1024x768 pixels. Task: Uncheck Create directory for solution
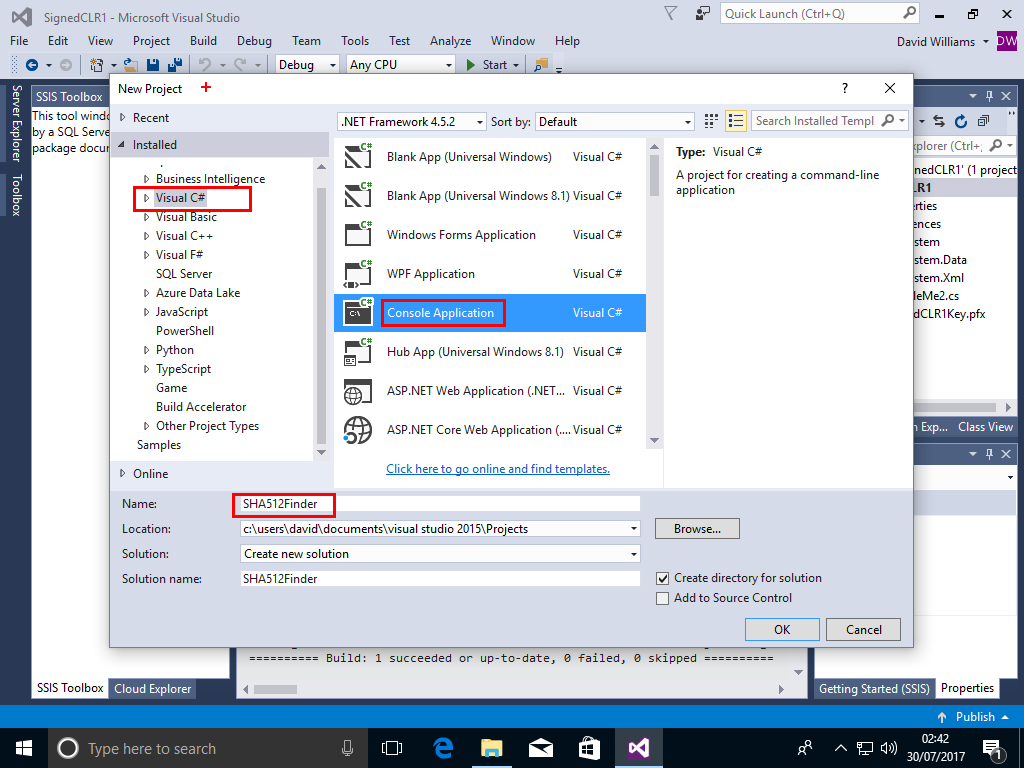pos(662,578)
